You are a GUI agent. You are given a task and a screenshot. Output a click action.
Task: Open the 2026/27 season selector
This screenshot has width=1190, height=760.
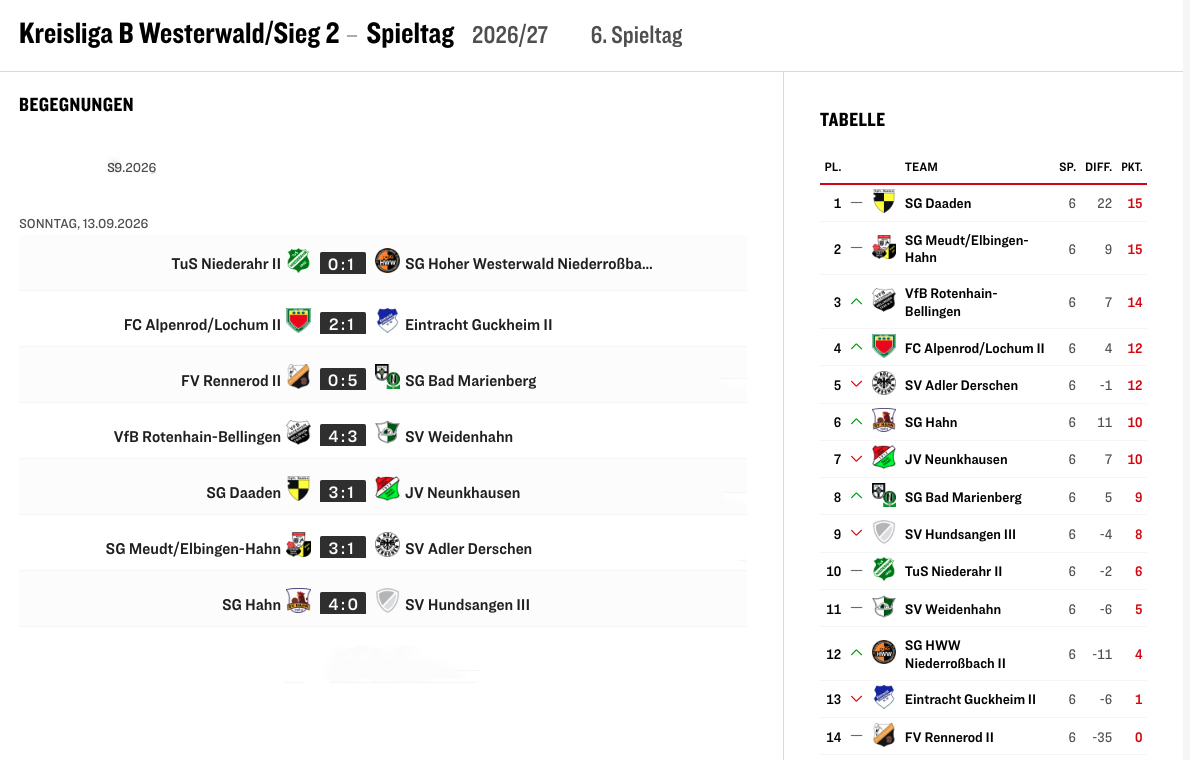coord(510,35)
